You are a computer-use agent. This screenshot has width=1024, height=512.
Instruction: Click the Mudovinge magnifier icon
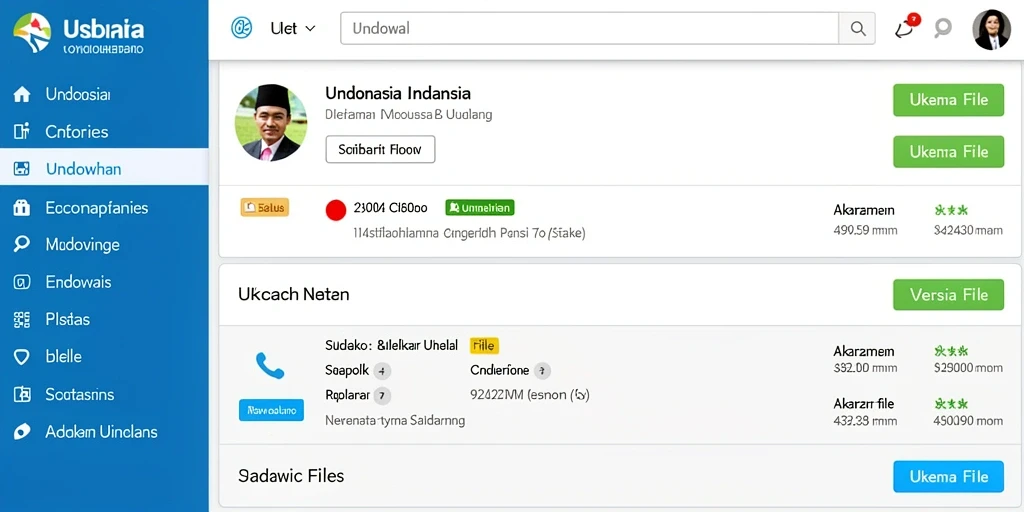22,245
